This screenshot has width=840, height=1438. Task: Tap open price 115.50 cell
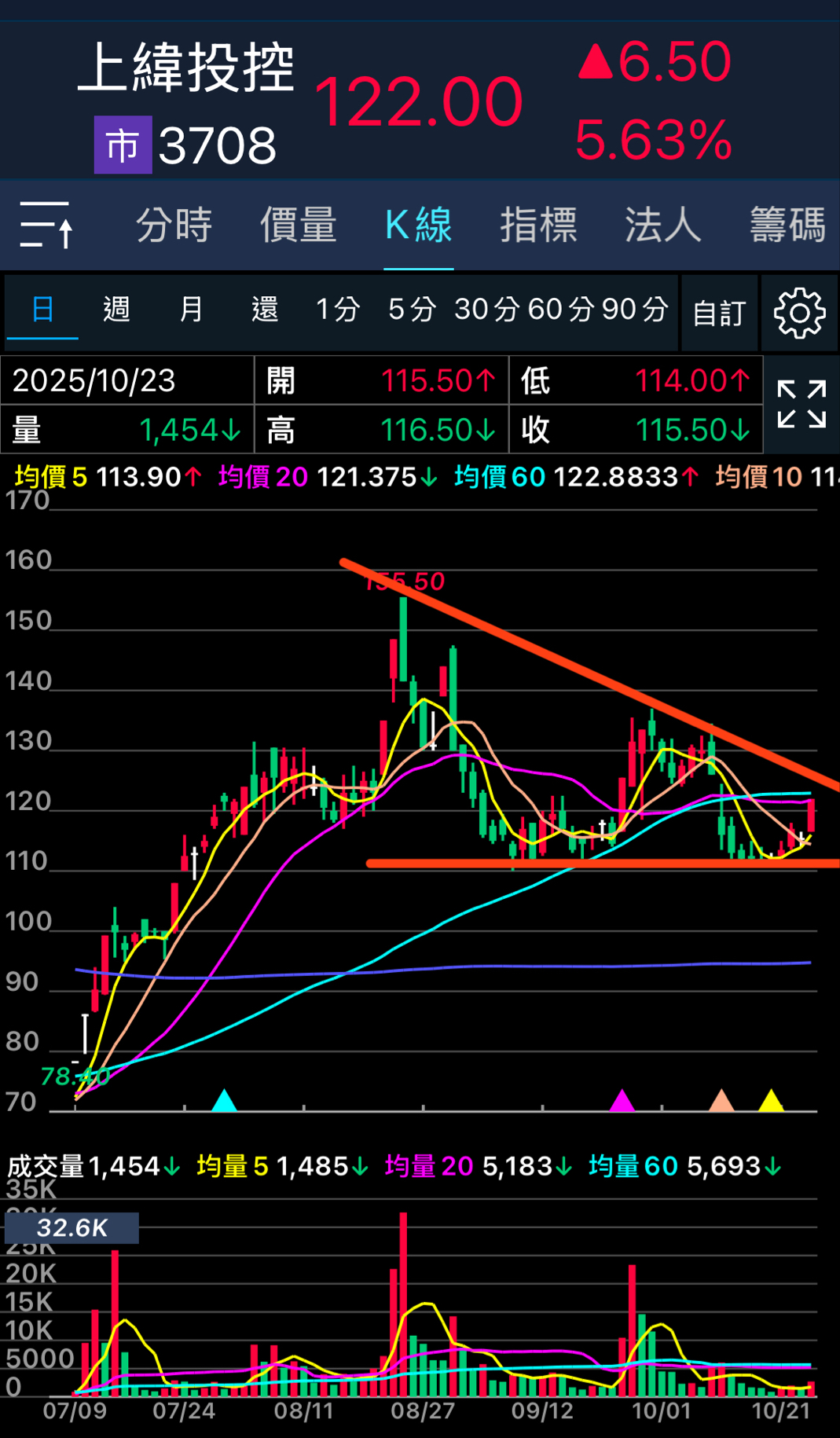pos(382,380)
